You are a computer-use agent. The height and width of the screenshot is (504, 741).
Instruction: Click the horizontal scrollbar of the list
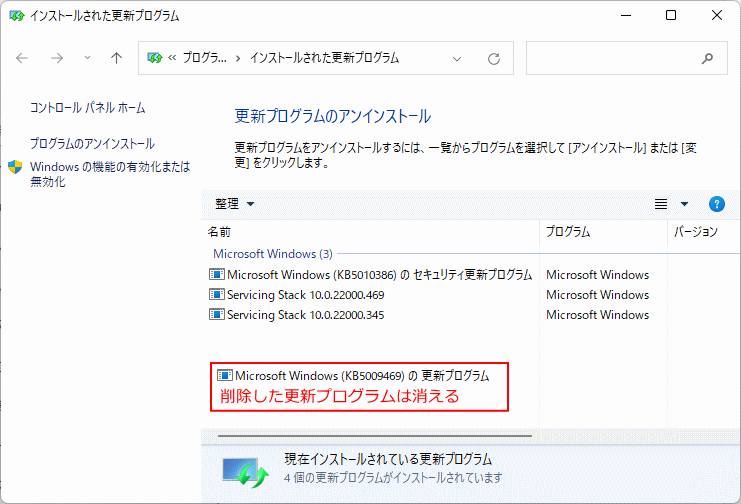pyautogui.click(x=375, y=436)
